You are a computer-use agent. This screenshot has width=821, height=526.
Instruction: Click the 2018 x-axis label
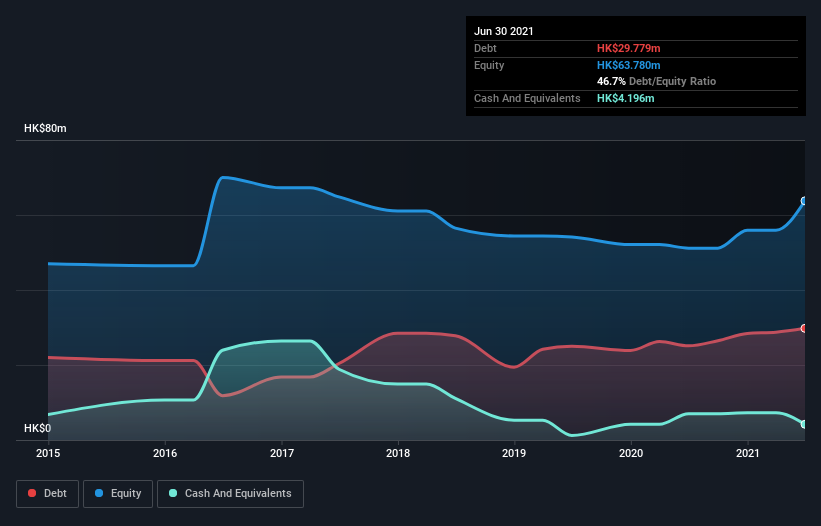pyautogui.click(x=398, y=453)
